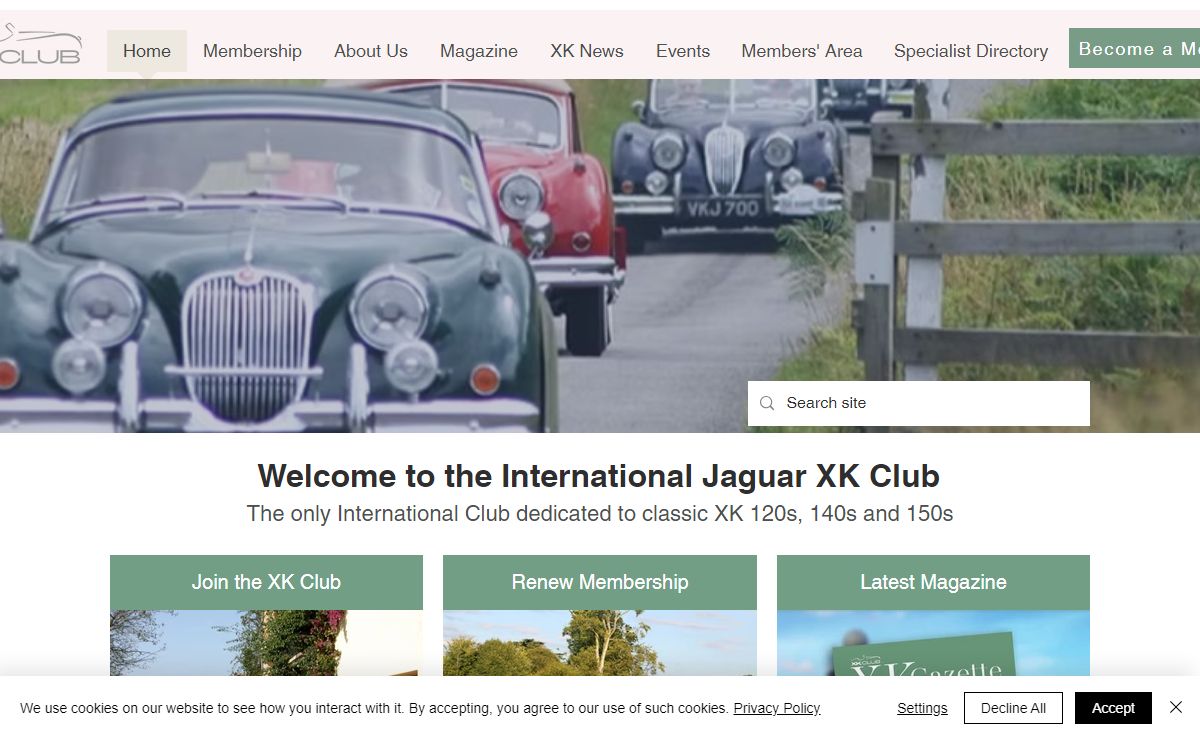Click the XK Gazette magazine cover image
Viewport: 1200px width, 740px height.
point(933,643)
